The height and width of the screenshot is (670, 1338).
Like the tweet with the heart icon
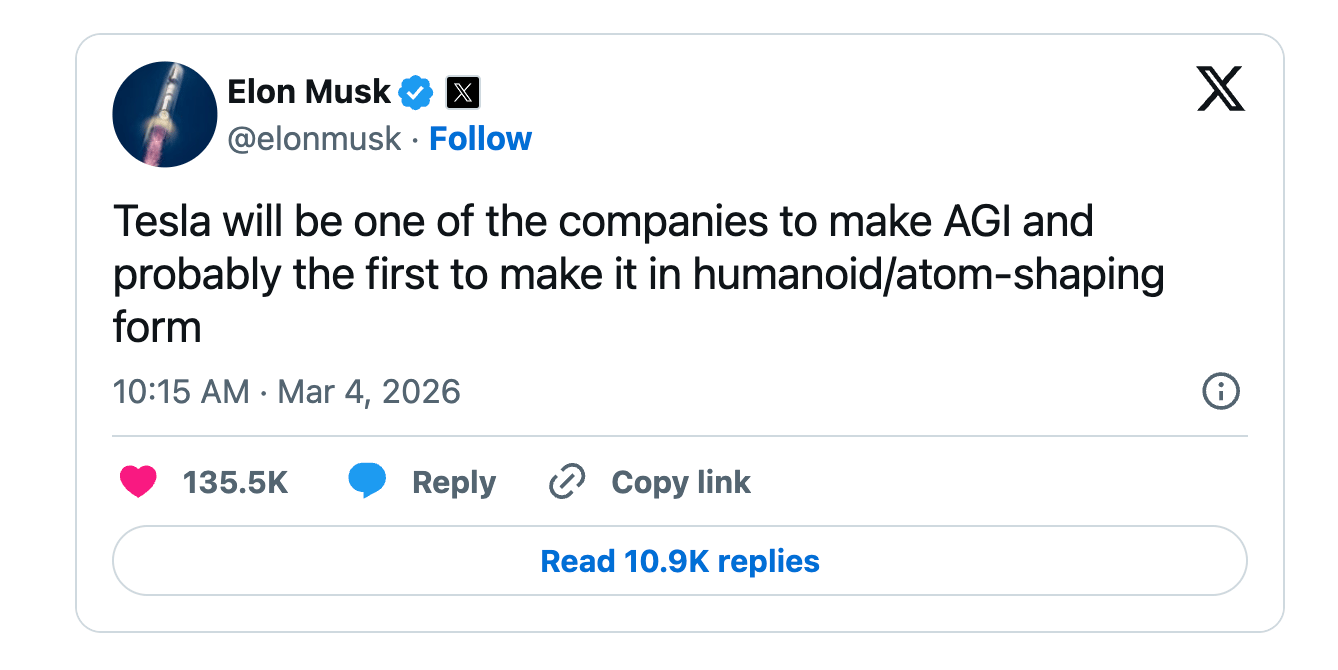pyautogui.click(x=138, y=482)
